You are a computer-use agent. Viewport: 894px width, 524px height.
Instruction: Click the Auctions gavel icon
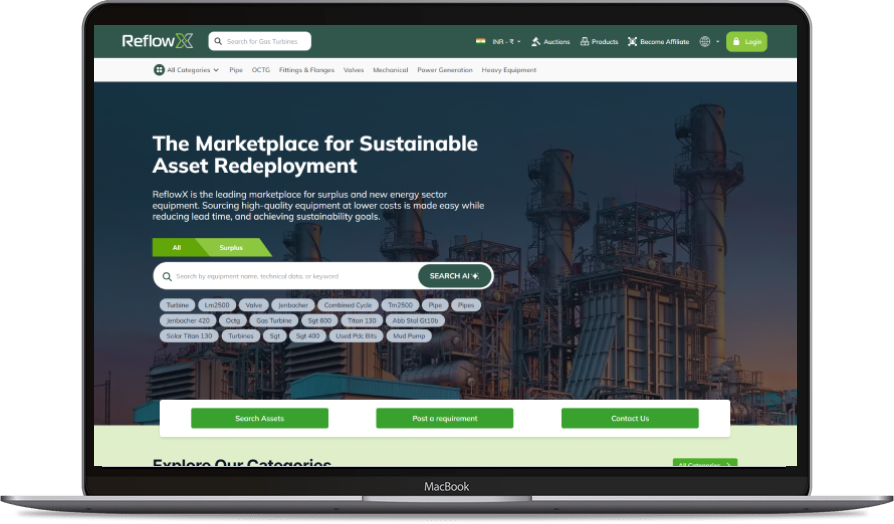(x=536, y=42)
